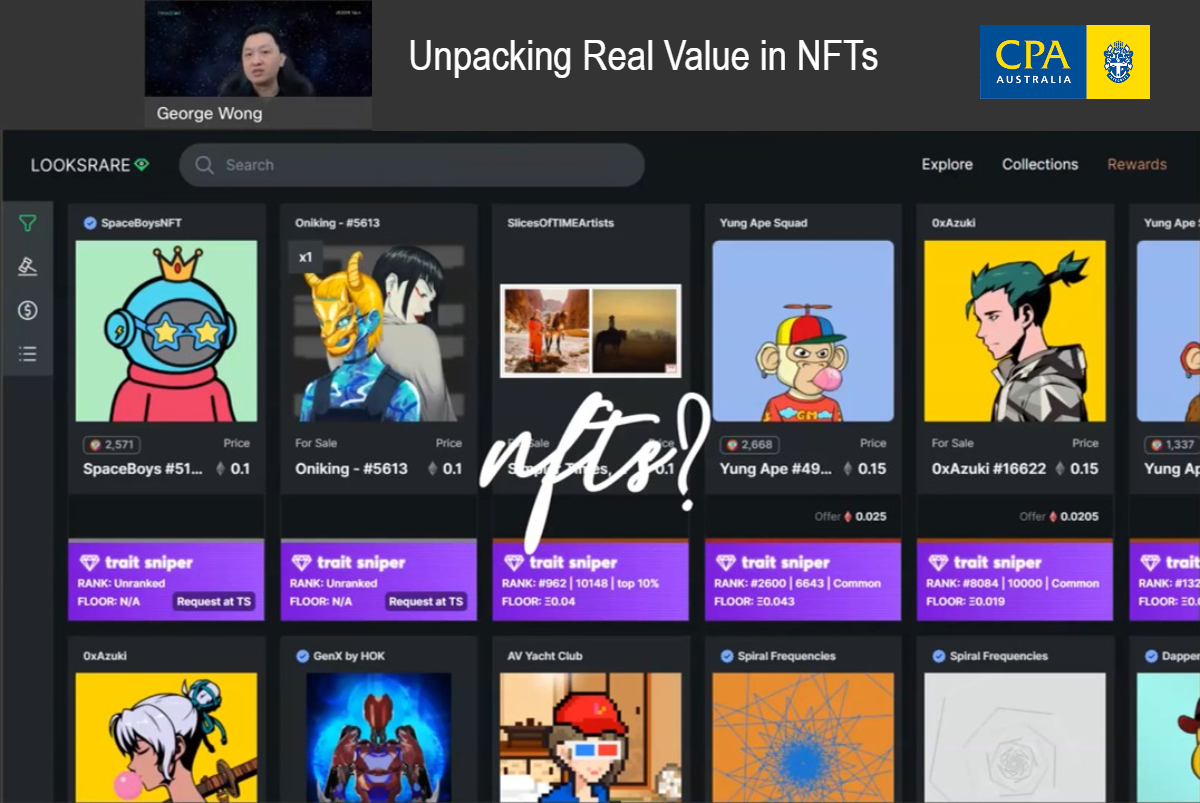This screenshot has width=1200, height=803.
Task: Click the 2,668 rarity badge on Yung Ape
Action: (x=748, y=444)
